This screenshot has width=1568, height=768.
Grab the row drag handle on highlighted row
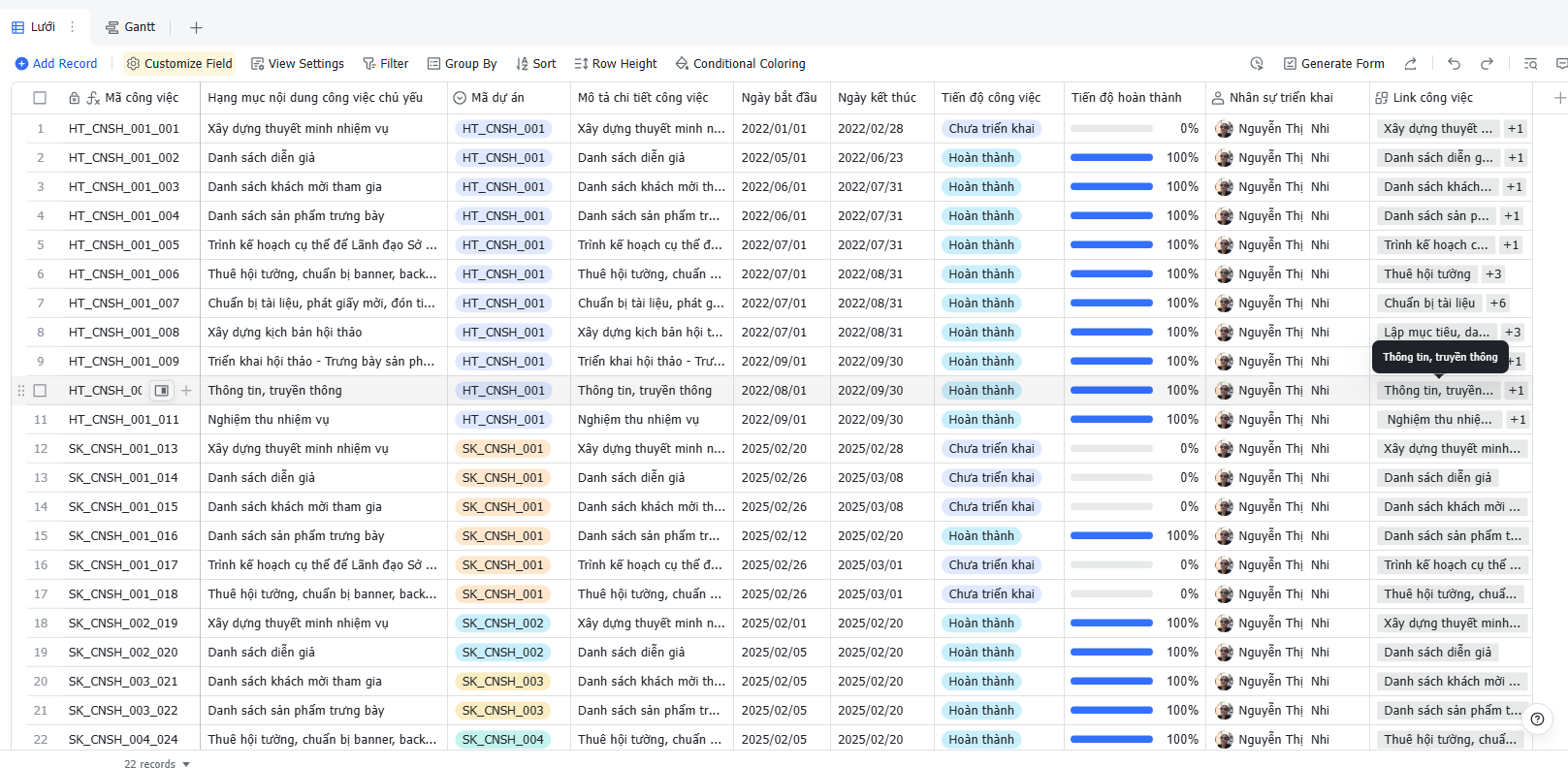[x=21, y=391]
